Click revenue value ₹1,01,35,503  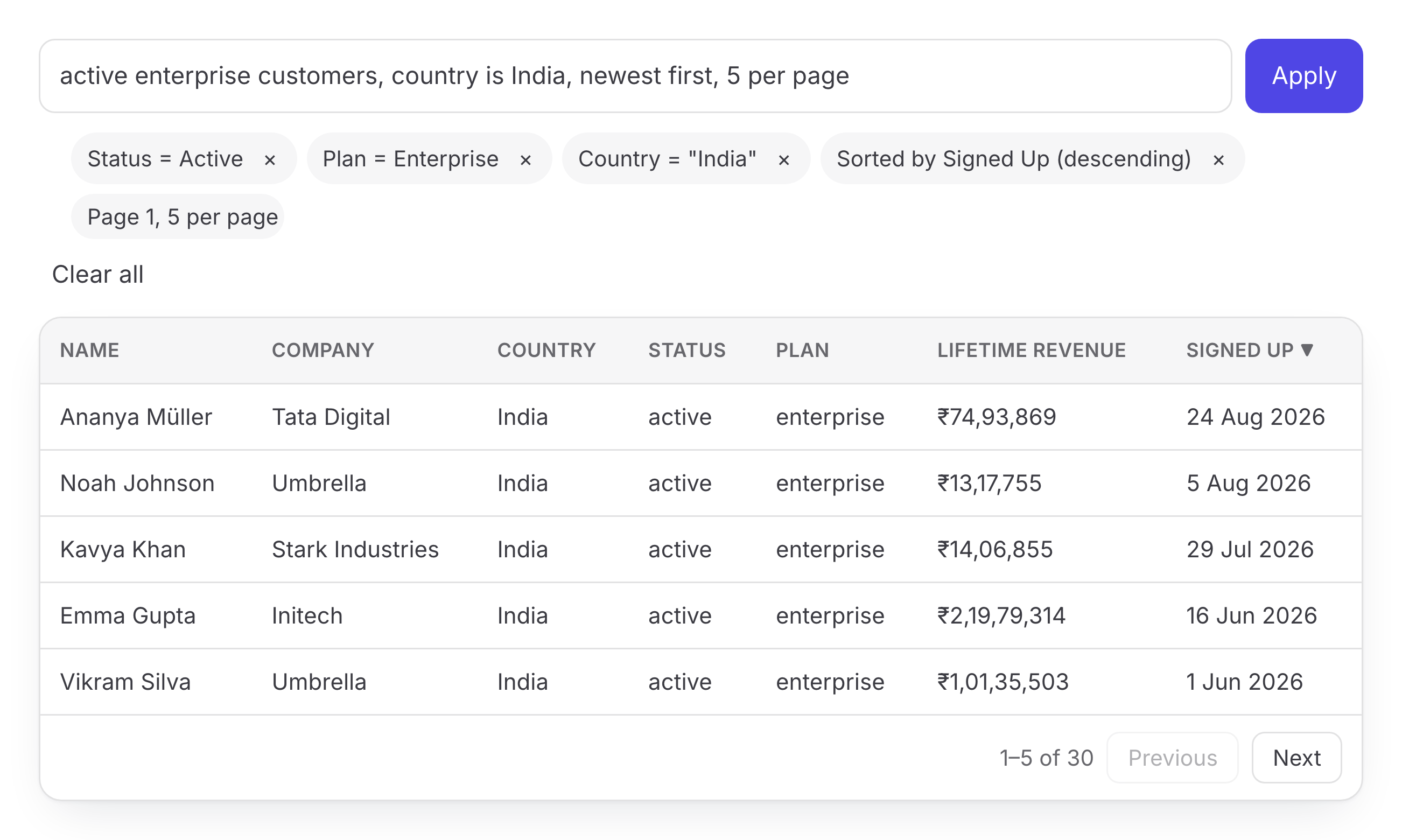tap(1003, 682)
